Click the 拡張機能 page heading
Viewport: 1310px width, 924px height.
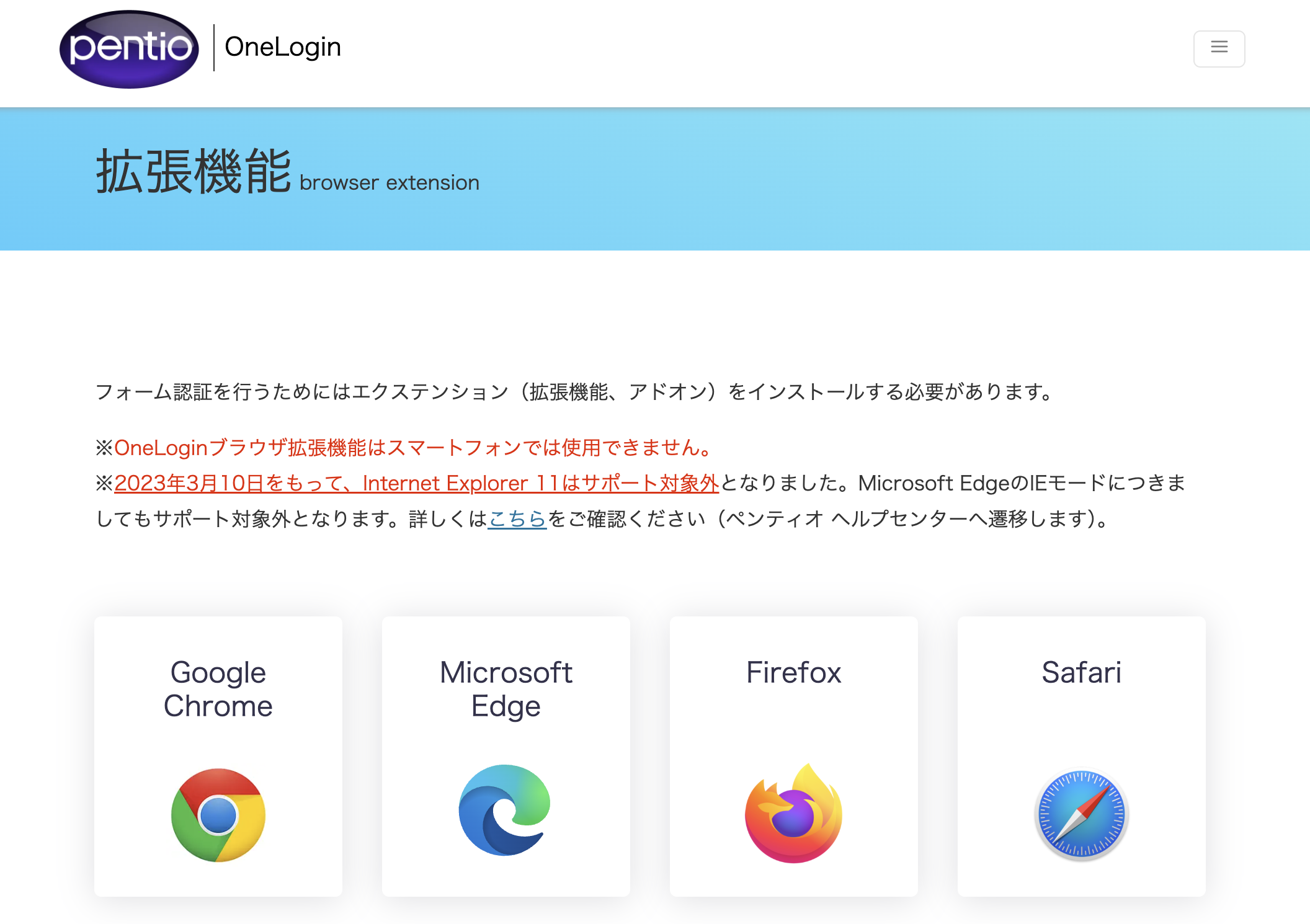(194, 172)
